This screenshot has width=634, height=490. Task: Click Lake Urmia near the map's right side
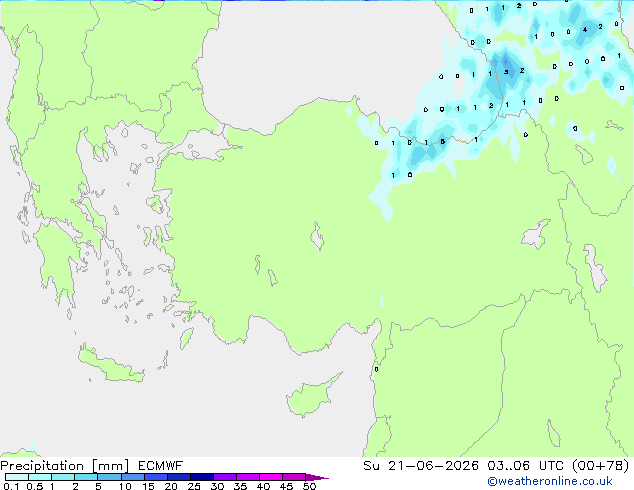coord(595,268)
